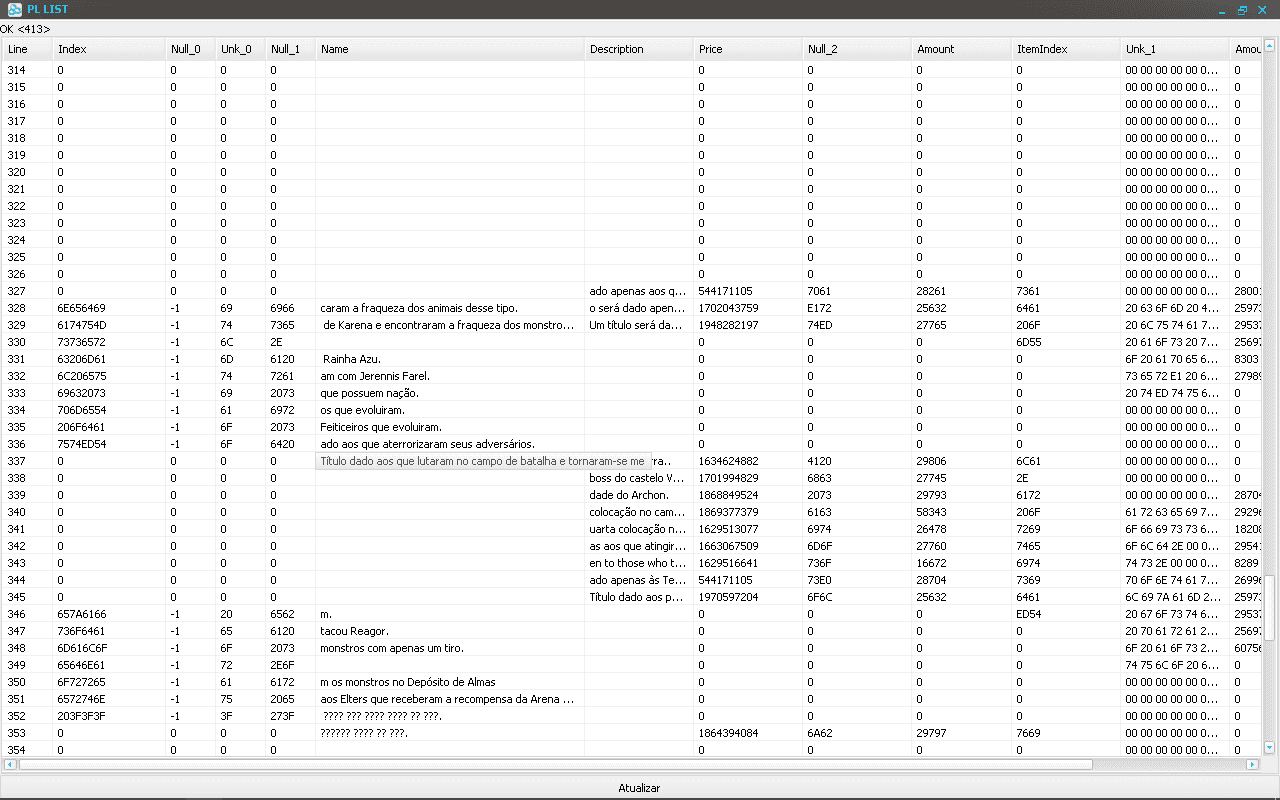Screen dimensions: 1280x800
Task: Select description cell 'dade do Archon.'
Action: (x=639, y=495)
